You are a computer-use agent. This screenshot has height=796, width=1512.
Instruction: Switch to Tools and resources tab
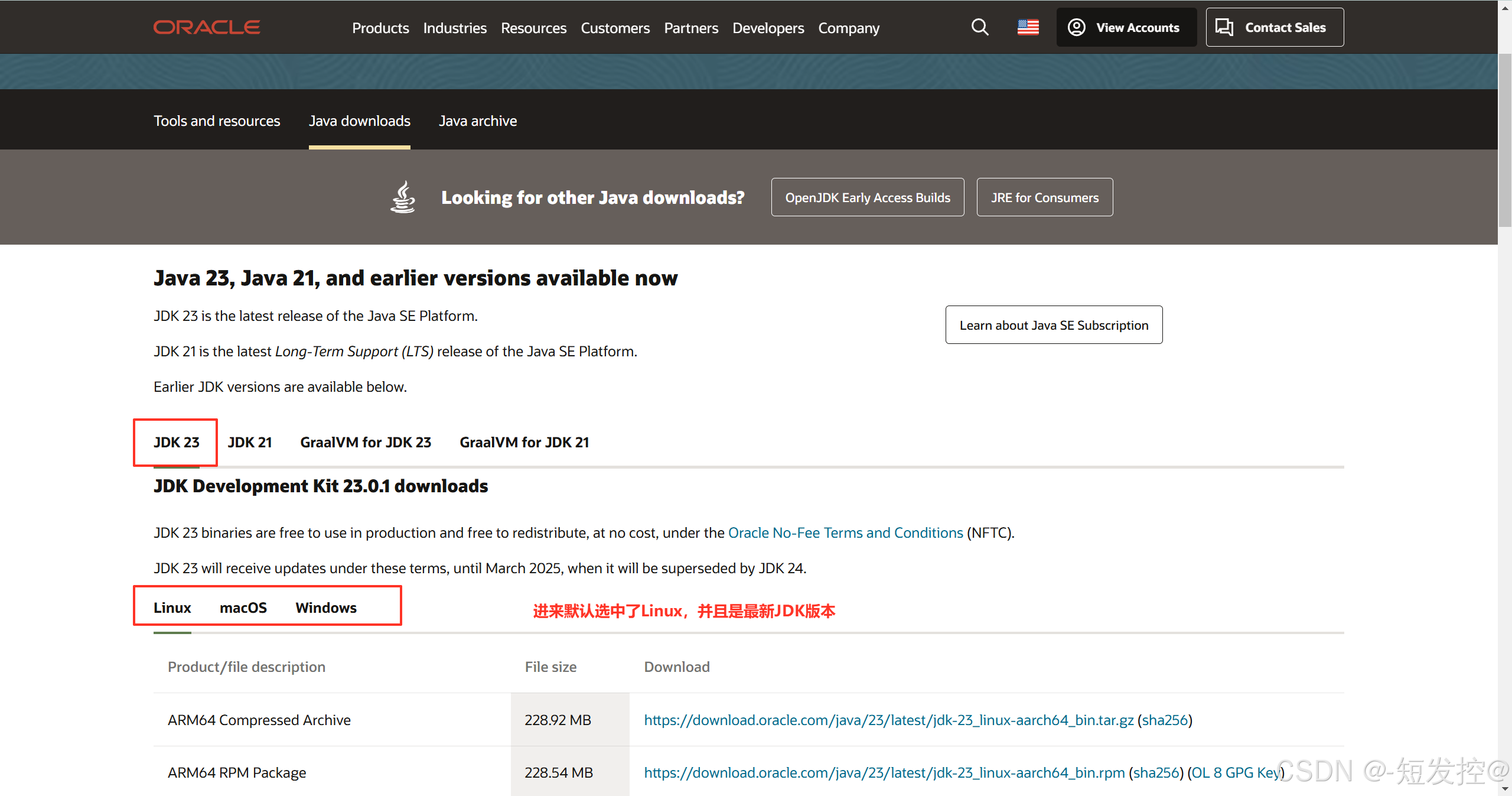click(217, 121)
